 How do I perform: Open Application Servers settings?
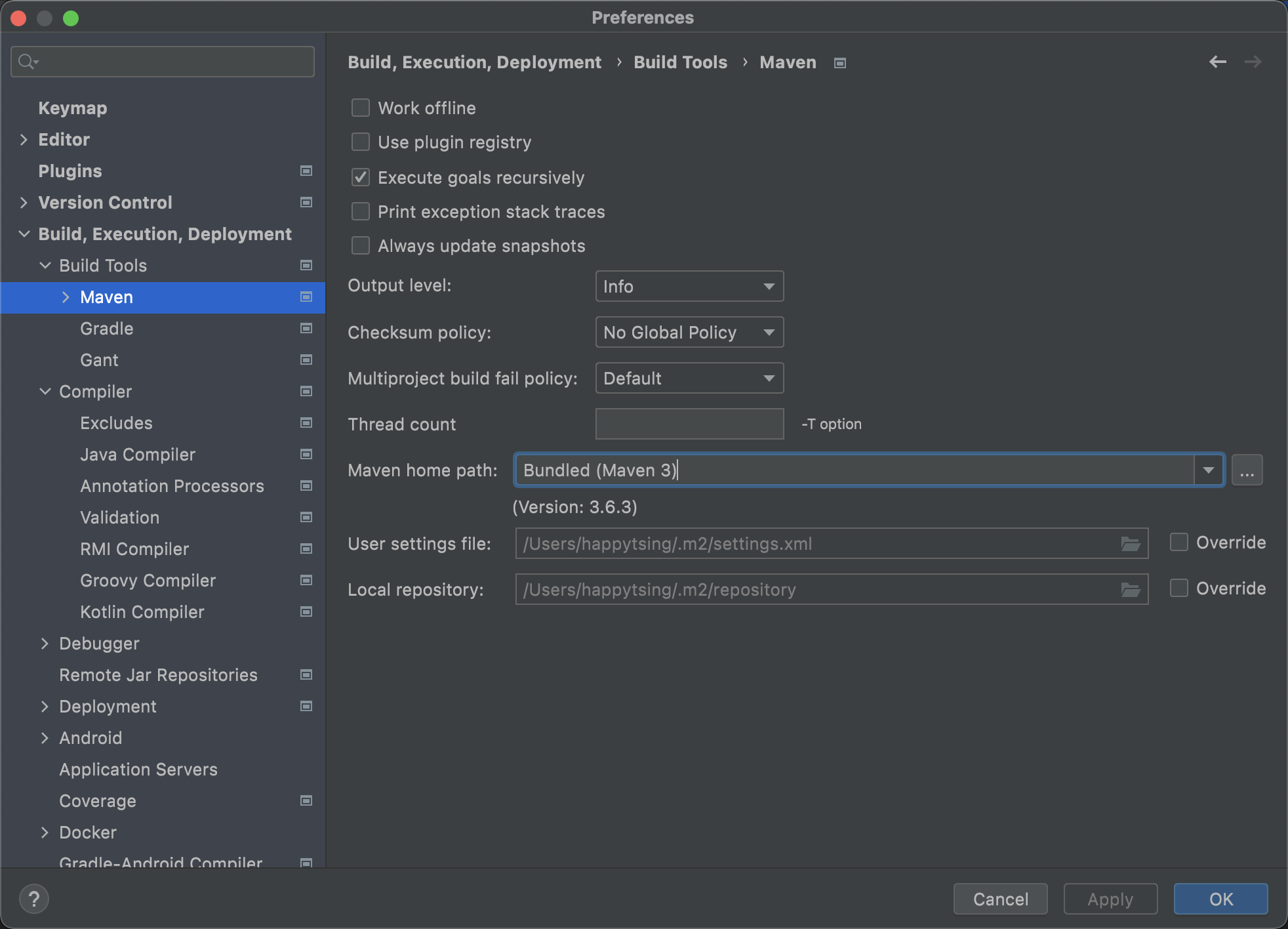tap(138, 770)
